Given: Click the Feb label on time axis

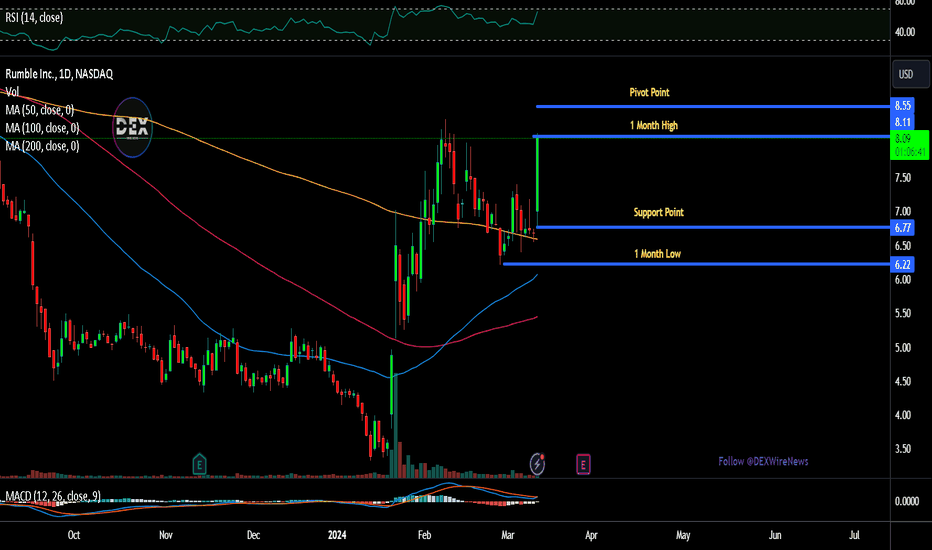Looking at the screenshot, I should [424, 535].
